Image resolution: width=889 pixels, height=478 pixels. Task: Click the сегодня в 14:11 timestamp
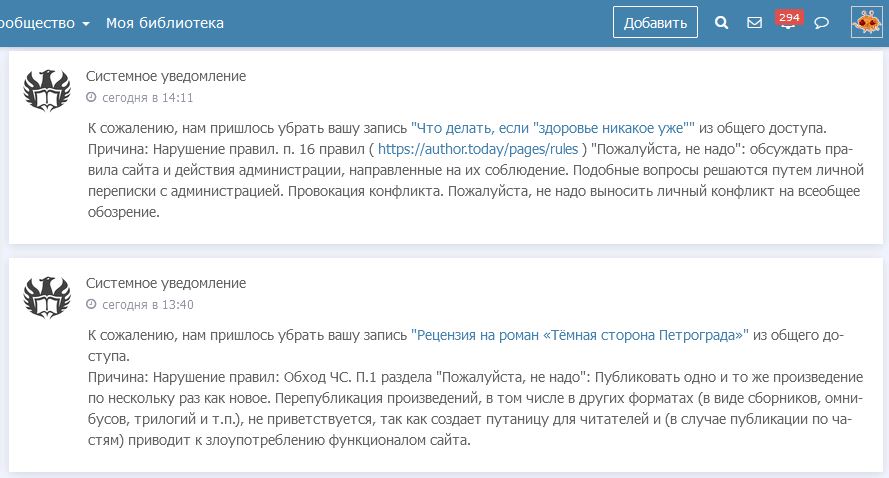tap(147, 98)
